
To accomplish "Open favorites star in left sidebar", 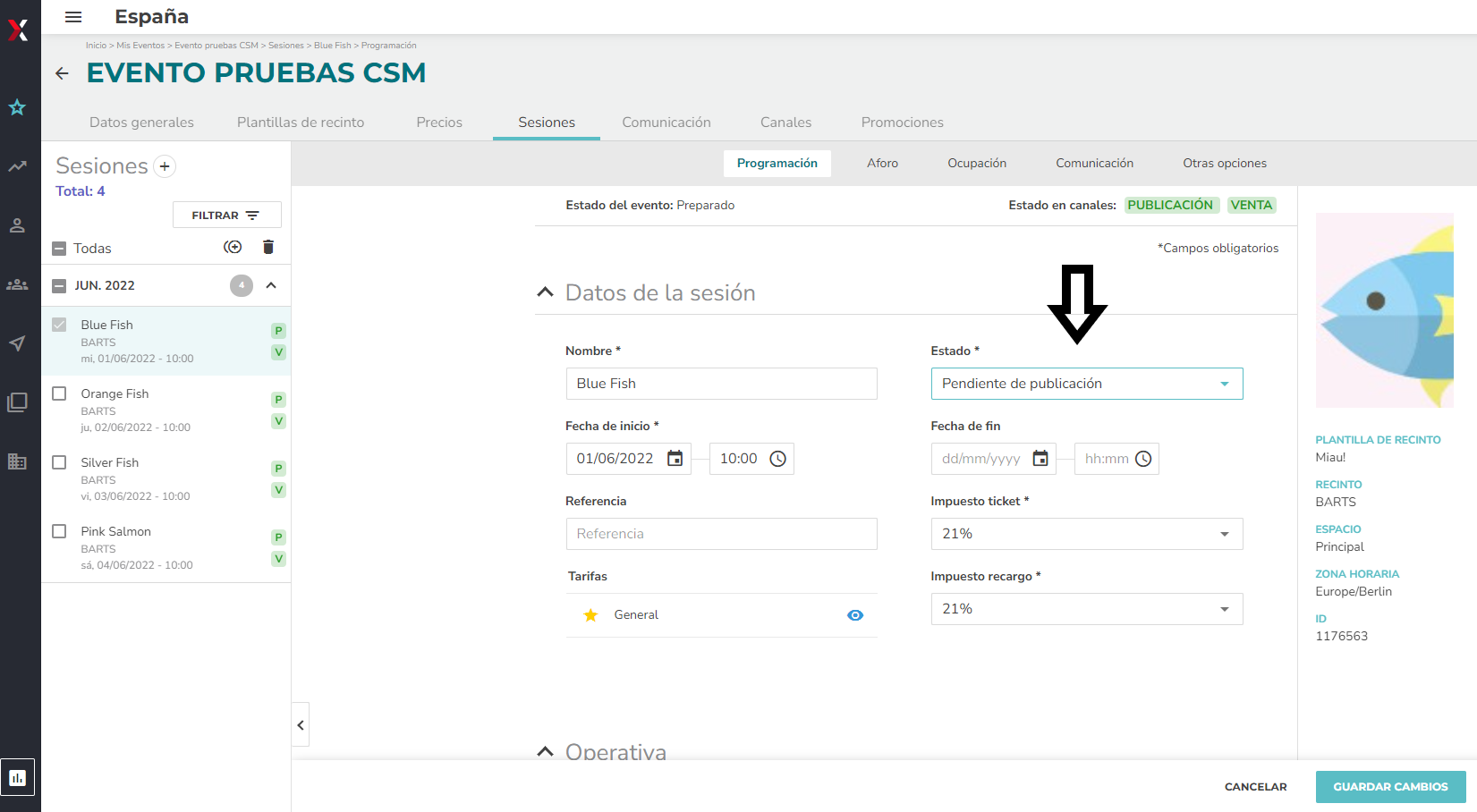I will coord(17,107).
